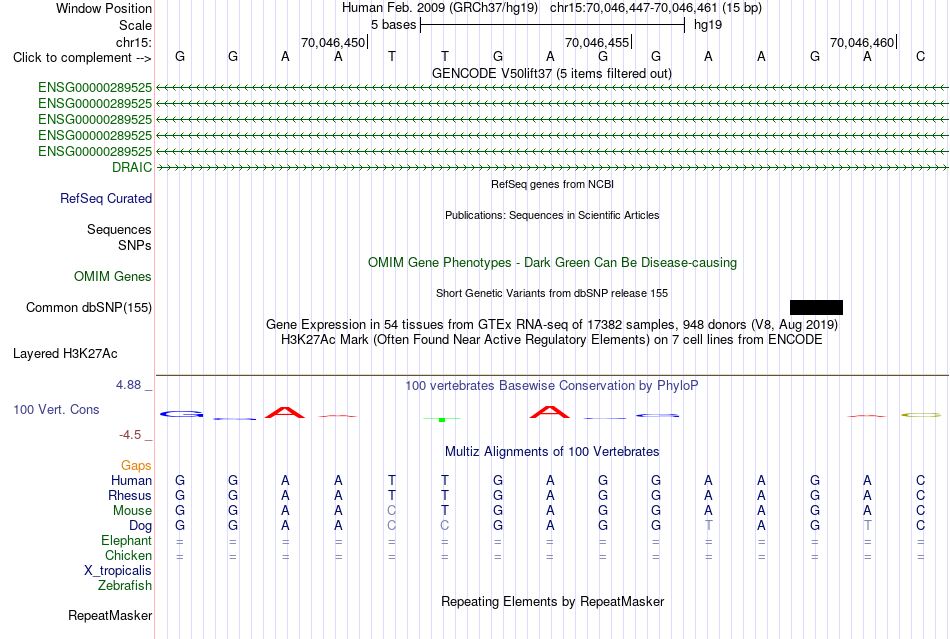The width and height of the screenshot is (950, 639).
Task: Open the OMIM Genes track label
Action: coord(113,276)
